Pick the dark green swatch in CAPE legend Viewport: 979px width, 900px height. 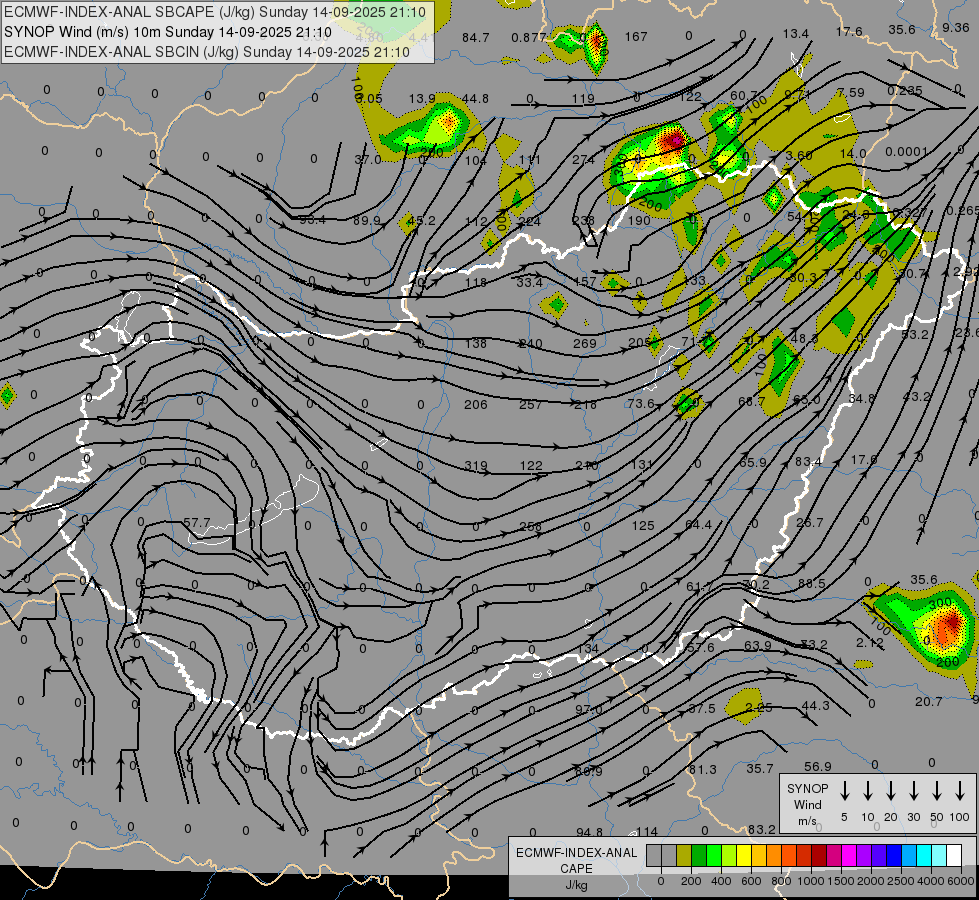[699, 856]
